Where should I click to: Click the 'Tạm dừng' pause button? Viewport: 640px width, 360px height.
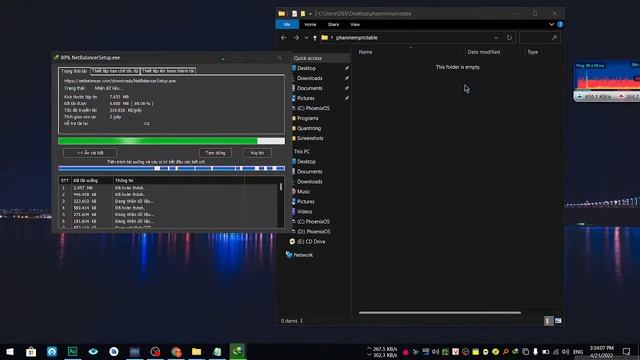(x=215, y=153)
